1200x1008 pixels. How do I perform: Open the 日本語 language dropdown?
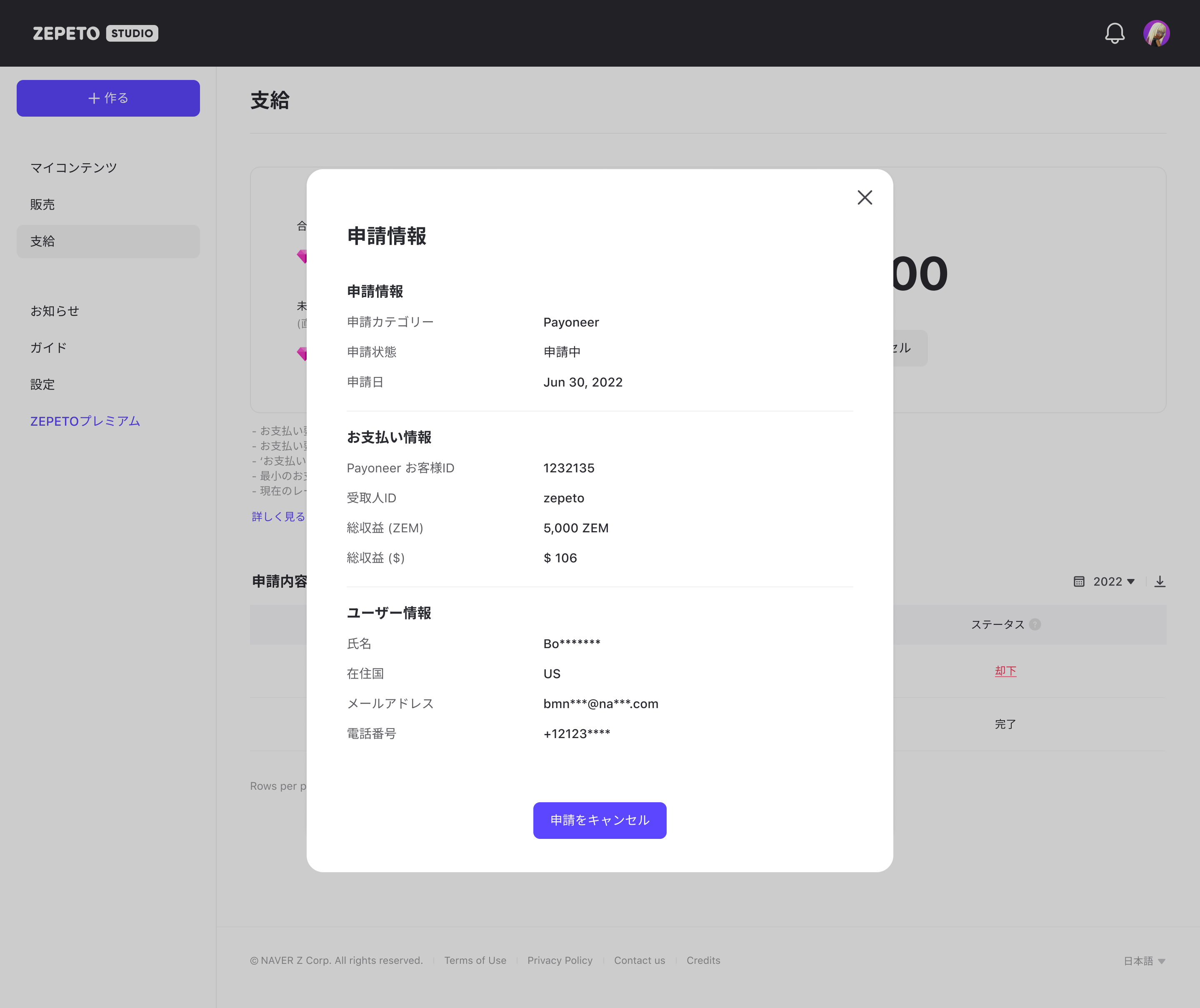click(1144, 961)
